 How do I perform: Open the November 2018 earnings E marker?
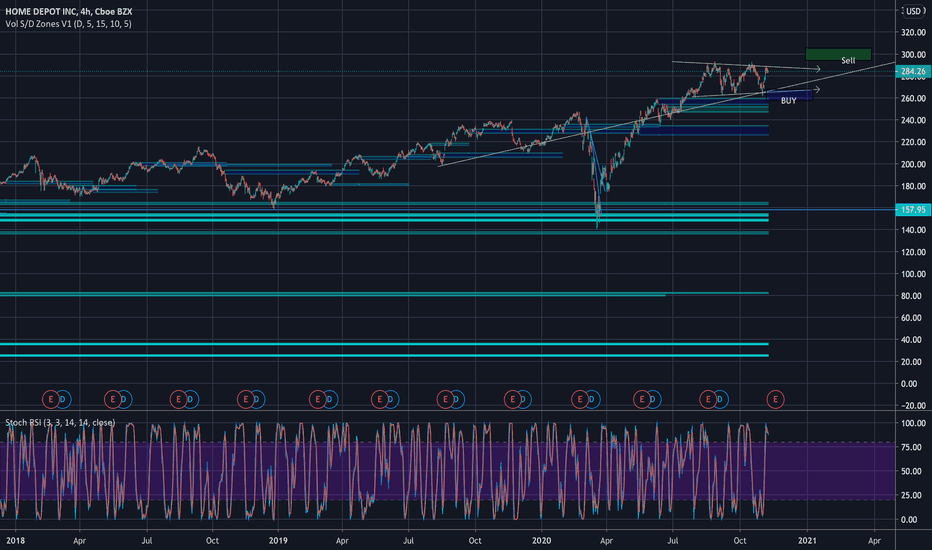[x=245, y=399]
